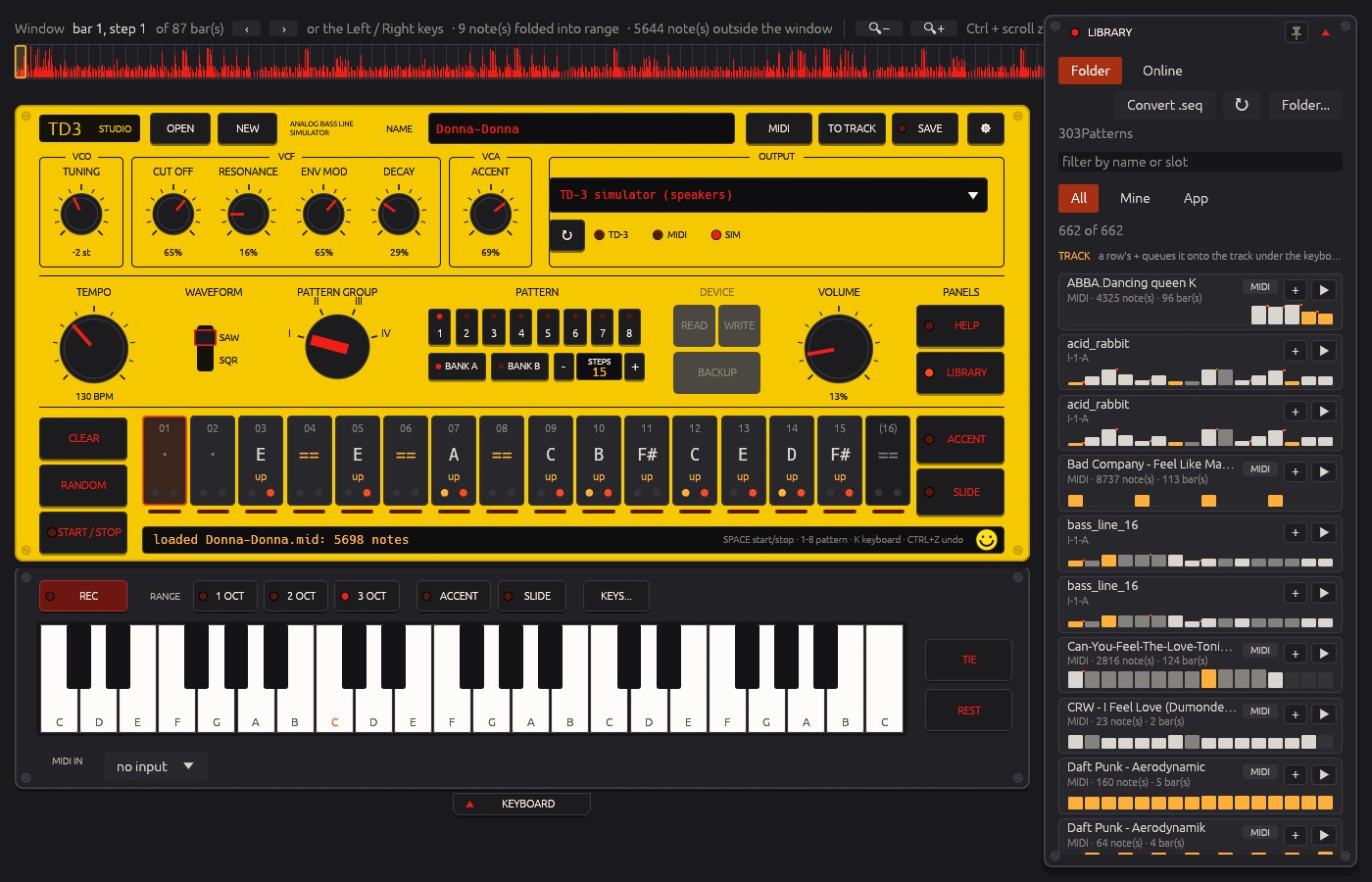
Task: Switch to the Online library tab
Action: (1162, 71)
